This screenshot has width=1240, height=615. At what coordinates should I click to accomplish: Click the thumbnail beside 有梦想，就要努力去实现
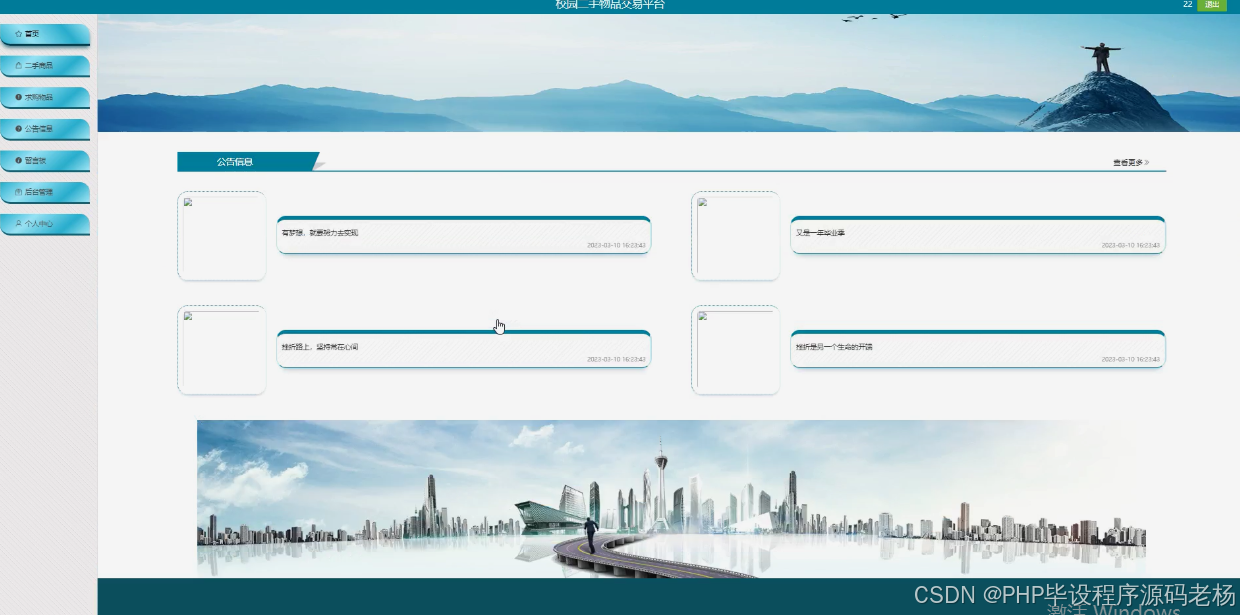coord(222,236)
